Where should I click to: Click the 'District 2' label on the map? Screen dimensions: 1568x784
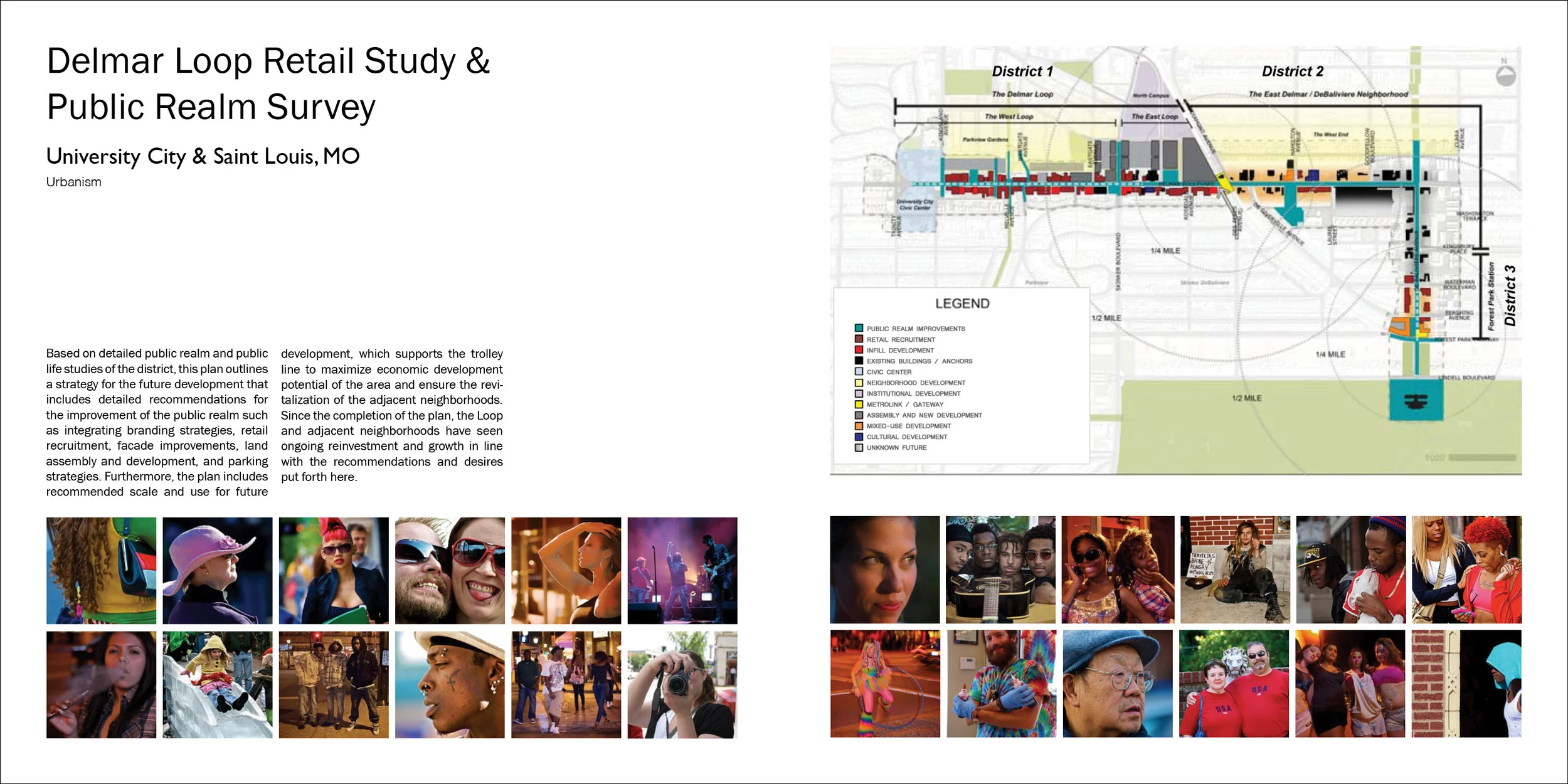(x=1293, y=72)
